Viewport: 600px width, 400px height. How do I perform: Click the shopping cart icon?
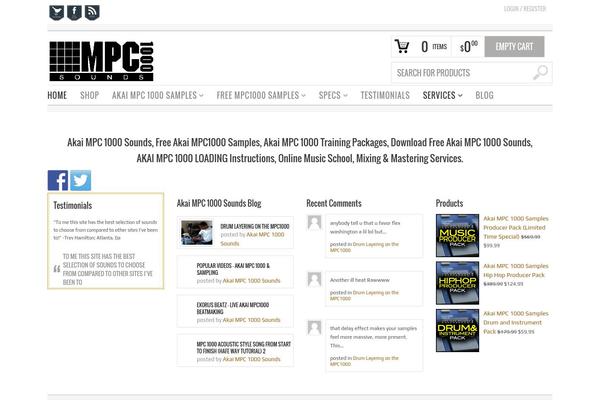coord(402,46)
